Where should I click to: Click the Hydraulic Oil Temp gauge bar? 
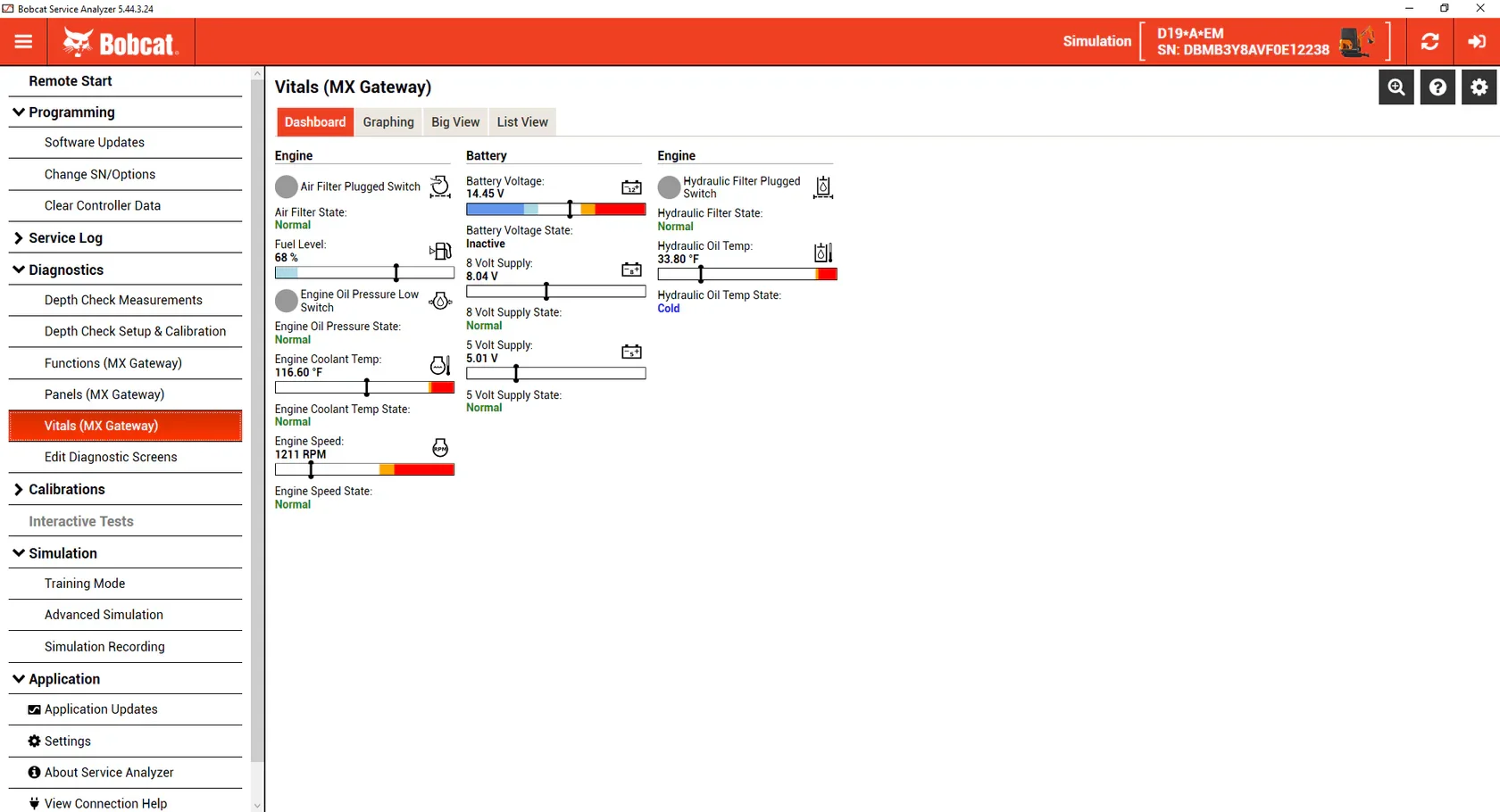tap(747, 275)
